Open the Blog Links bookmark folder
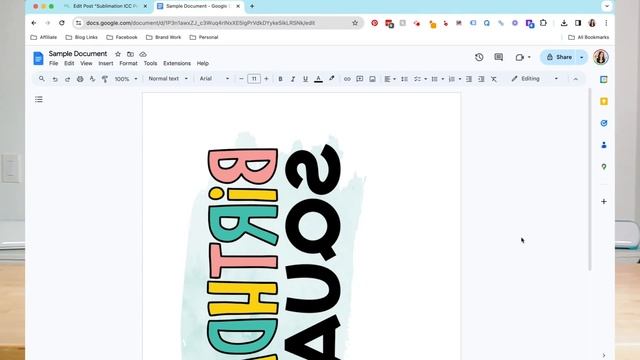The height and width of the screenshot is (360, 640). 82,37
